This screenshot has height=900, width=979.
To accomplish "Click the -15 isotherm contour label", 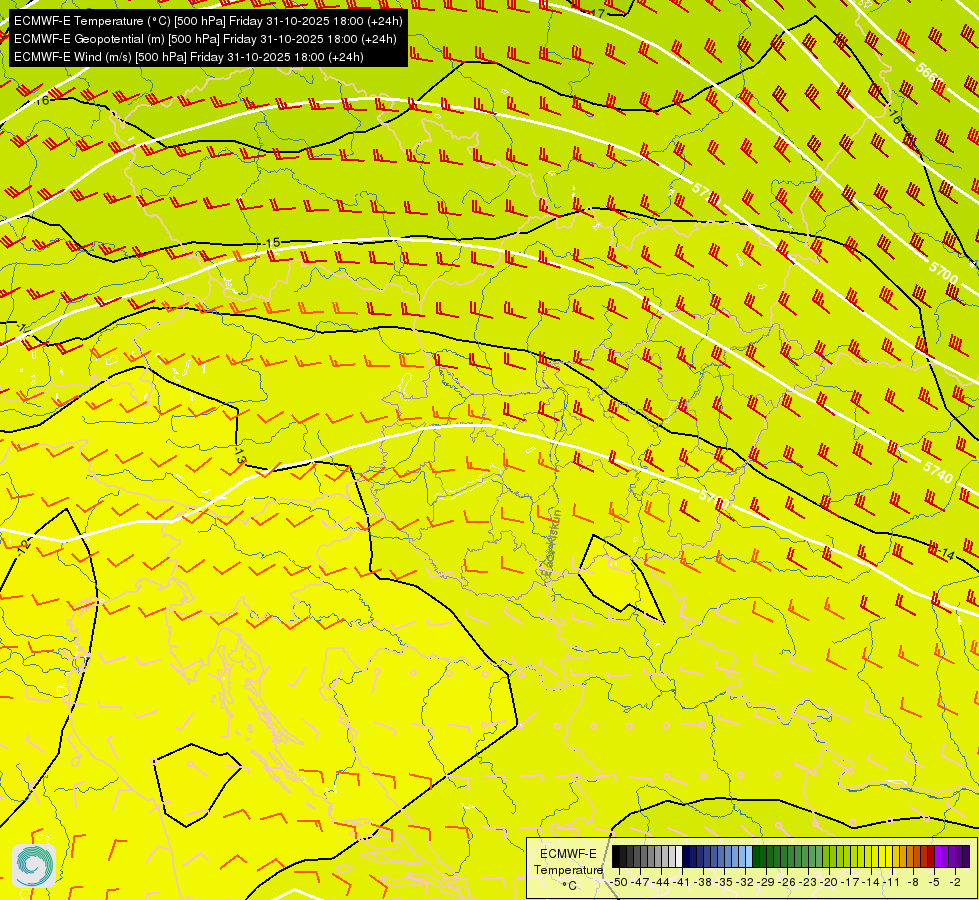I will tap(272, 242).
